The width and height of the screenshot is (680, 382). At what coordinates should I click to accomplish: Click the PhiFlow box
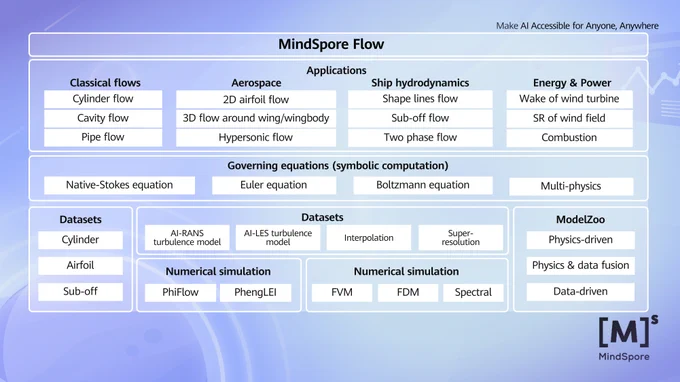(180, 292)
